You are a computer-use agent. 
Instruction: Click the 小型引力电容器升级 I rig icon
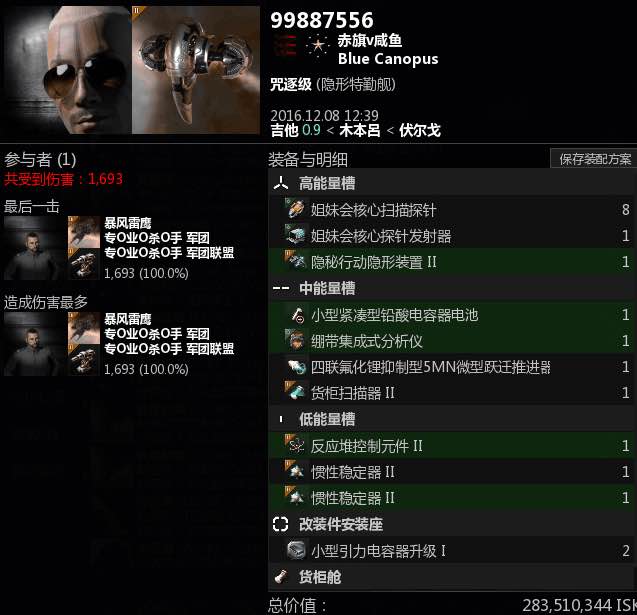[x=296, y=550]
